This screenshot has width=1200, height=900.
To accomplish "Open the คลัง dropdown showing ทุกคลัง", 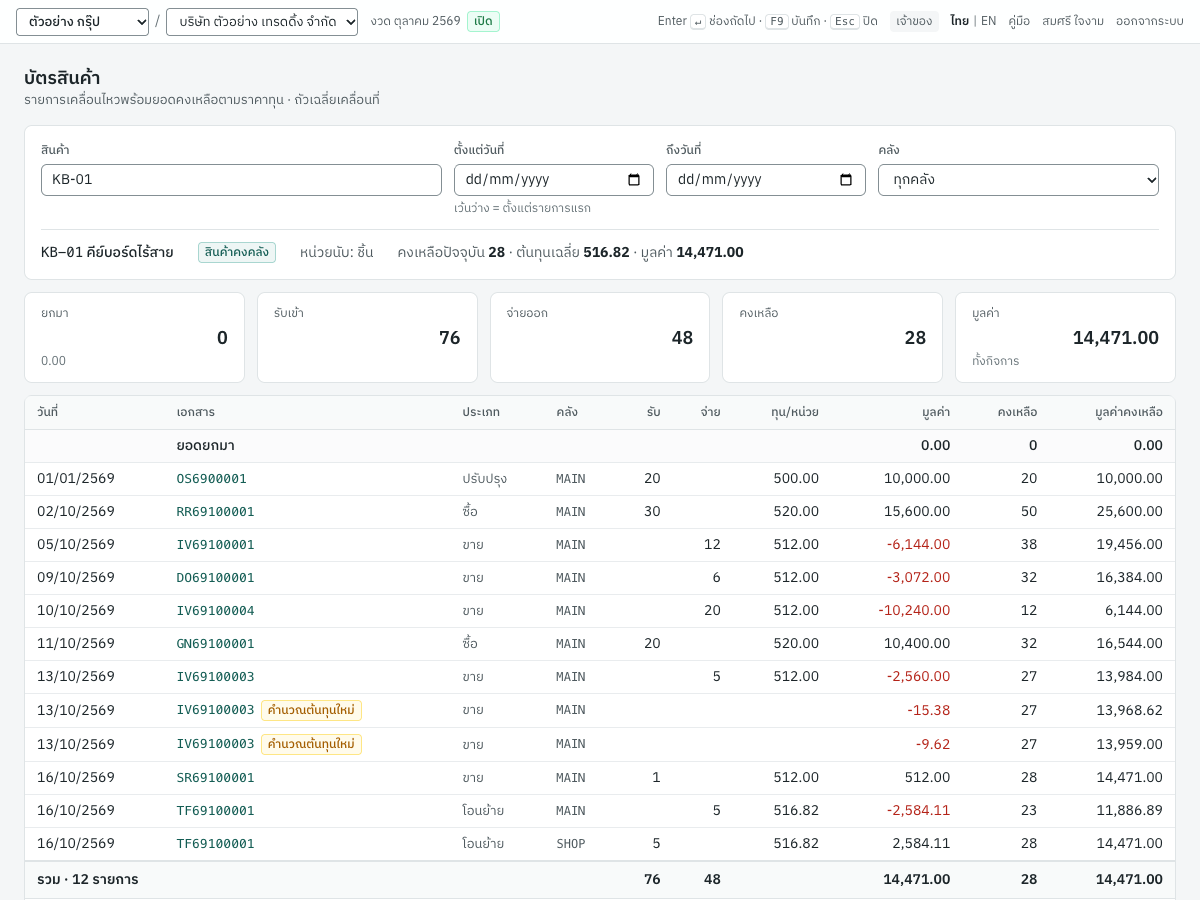I will (x=1018, y=180).
